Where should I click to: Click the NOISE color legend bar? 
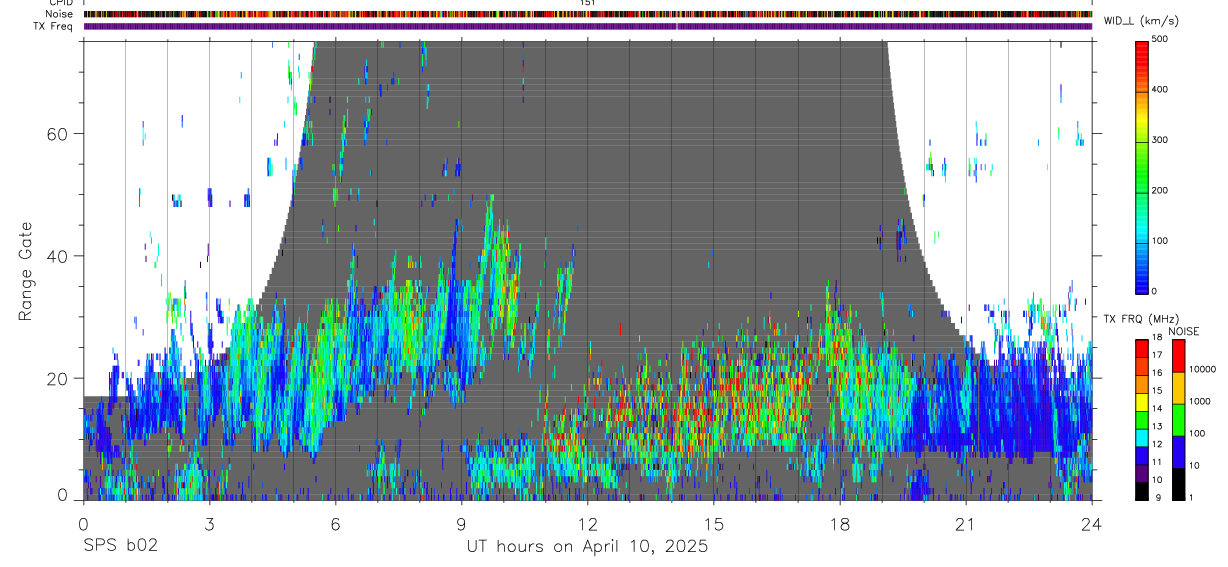click(1179, 419)
